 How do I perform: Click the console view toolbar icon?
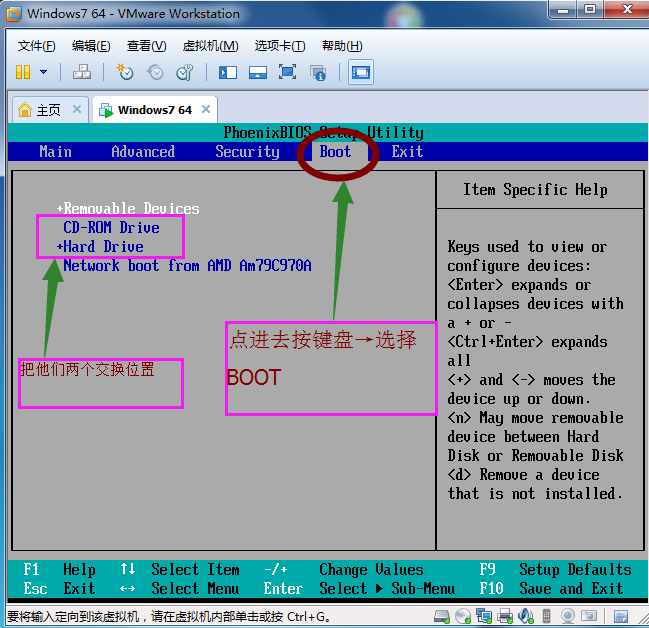(x=361, y=72)
